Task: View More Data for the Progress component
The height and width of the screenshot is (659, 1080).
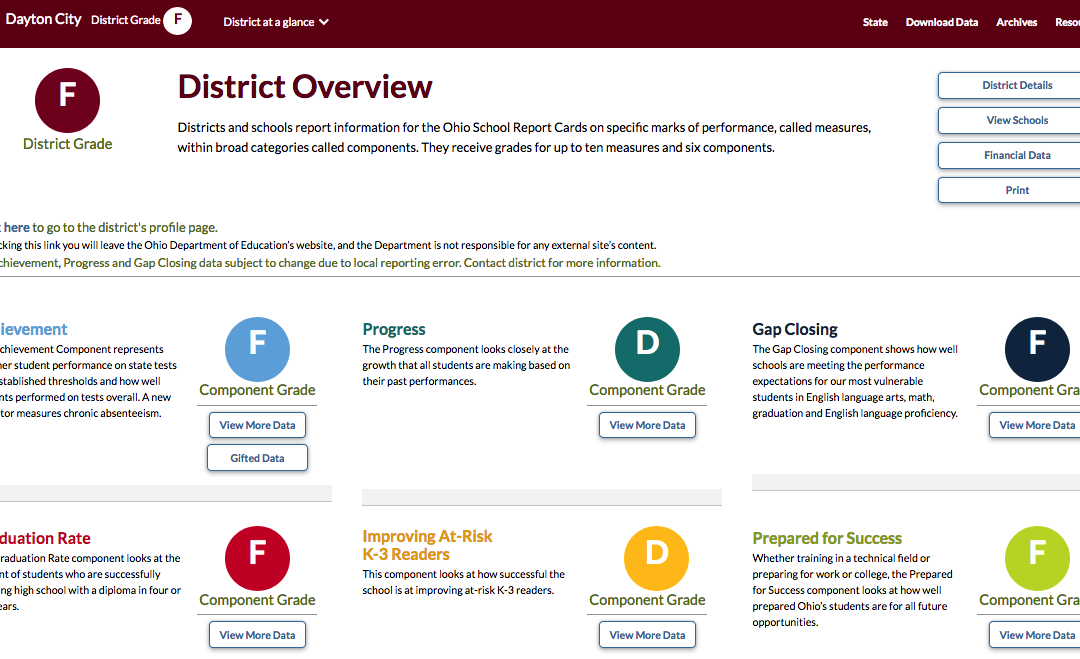Action: pyautogui.click(x=647, y=425)
